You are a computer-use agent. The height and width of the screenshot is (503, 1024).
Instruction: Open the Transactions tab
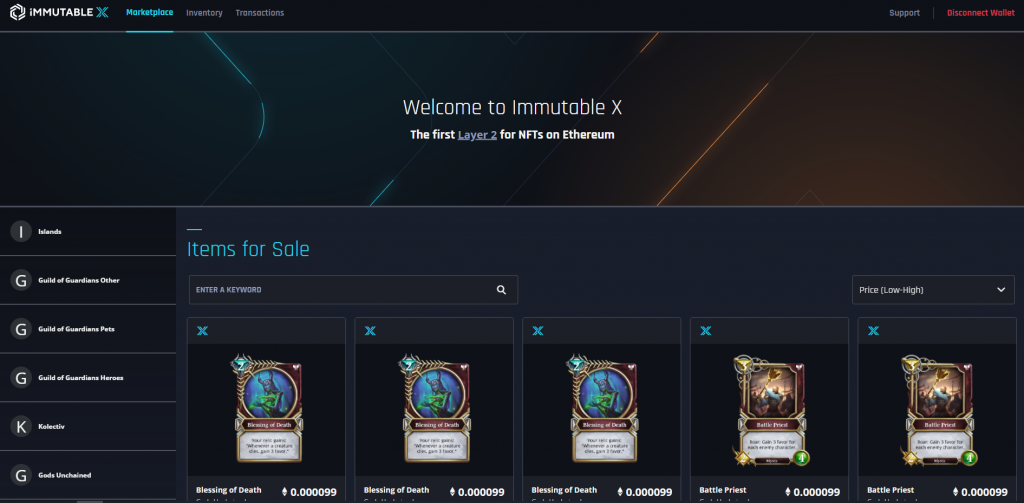(259, 13)
